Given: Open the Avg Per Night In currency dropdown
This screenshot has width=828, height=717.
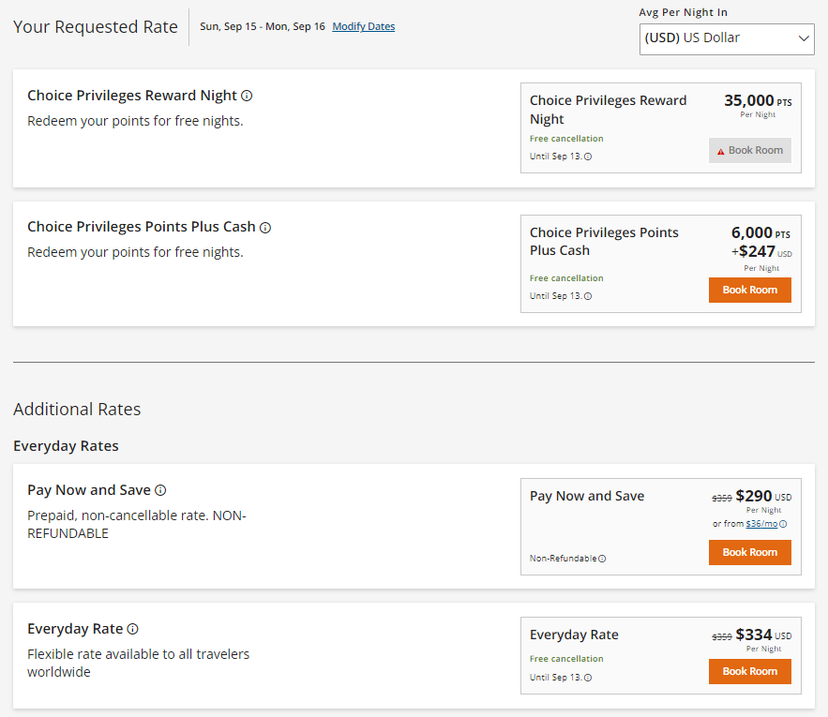Looking at the screenshot, I should click(726, 39).
